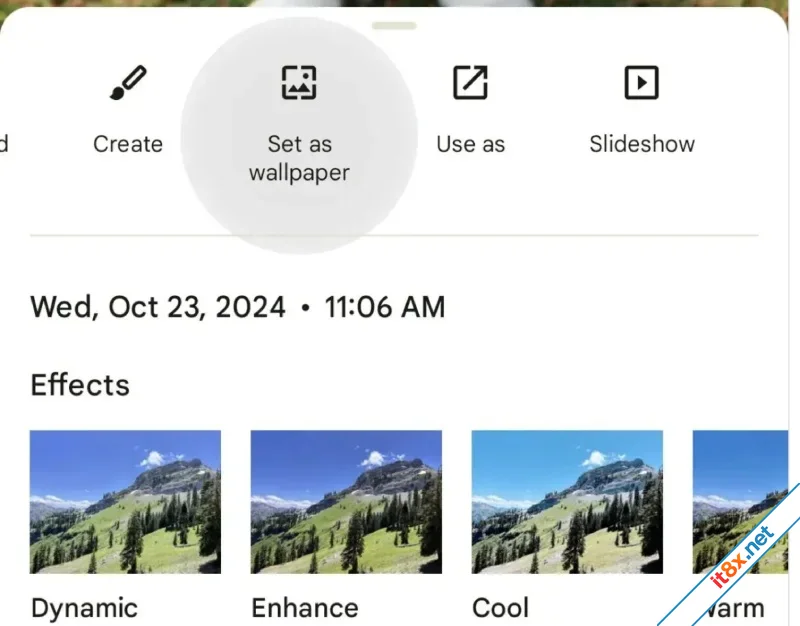Apply the Dynamic effect thumbnail
This screenshot has width=800, height=626.
coord(125,502)
